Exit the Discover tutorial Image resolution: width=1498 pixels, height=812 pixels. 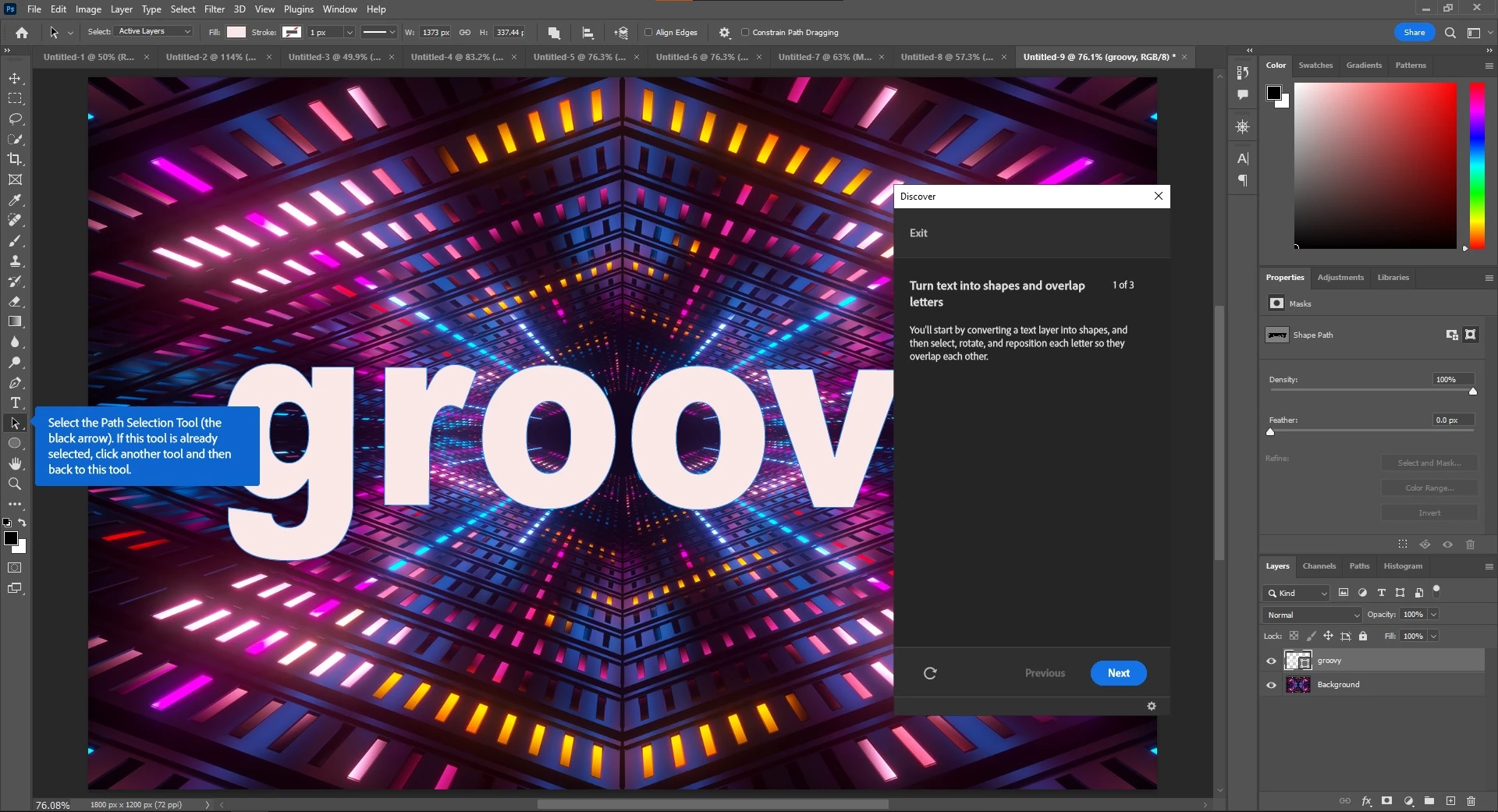point(918,233)
